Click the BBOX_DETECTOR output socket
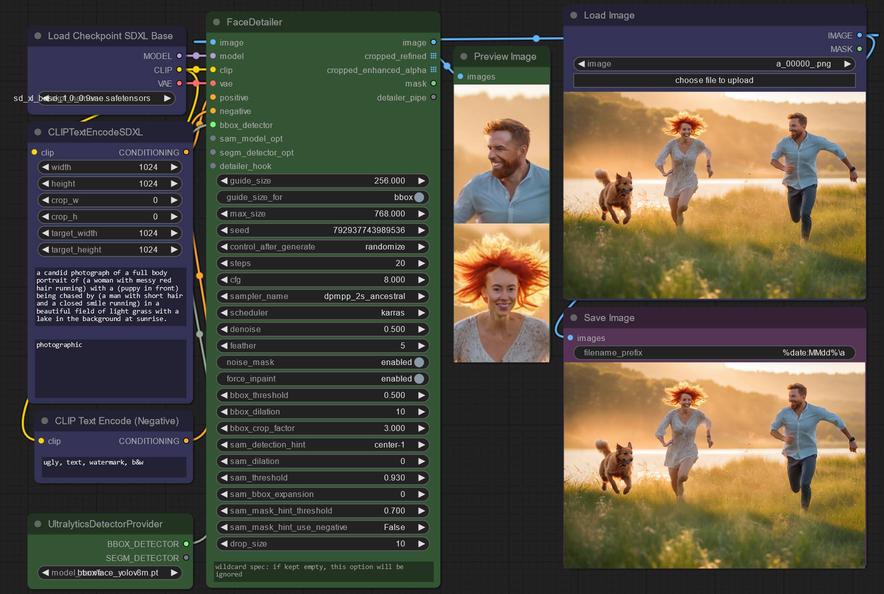This screenshot has width=884, height=594. pyautogui.click(x=186, y=544)
